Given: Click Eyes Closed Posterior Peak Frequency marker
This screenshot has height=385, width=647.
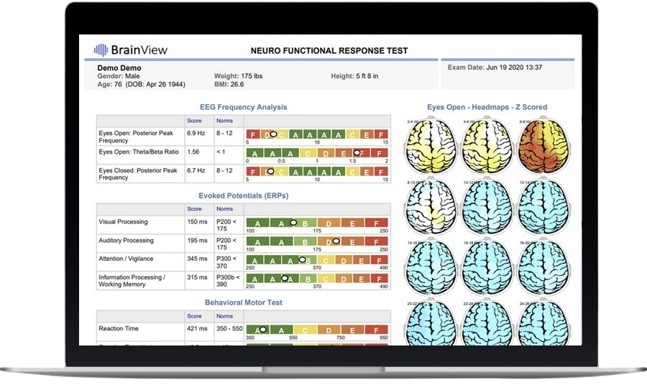Looking at the screenshot, I should pyautogui.click(x=270, y=171).
